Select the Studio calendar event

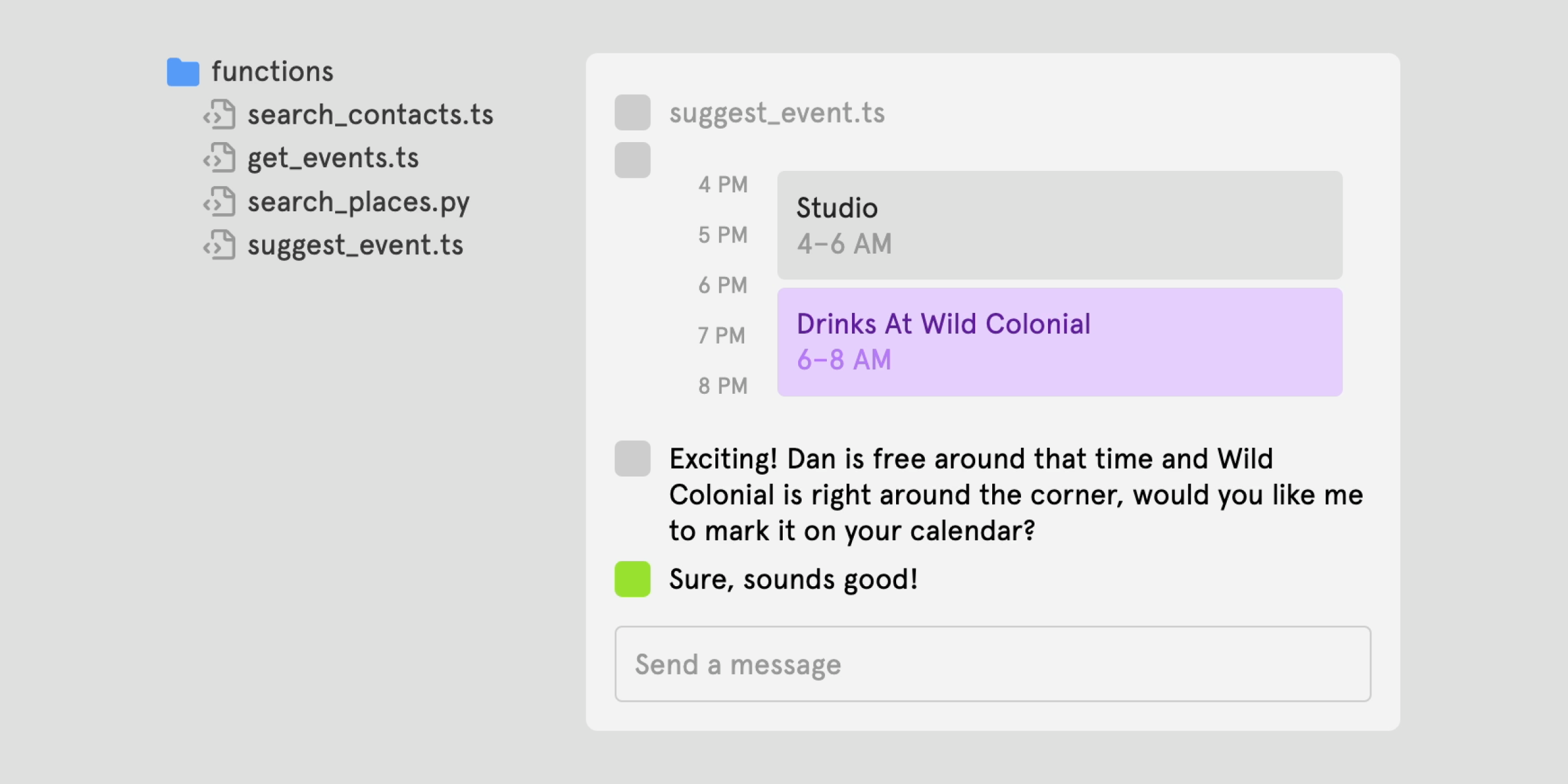click(x=1060, y=225)
